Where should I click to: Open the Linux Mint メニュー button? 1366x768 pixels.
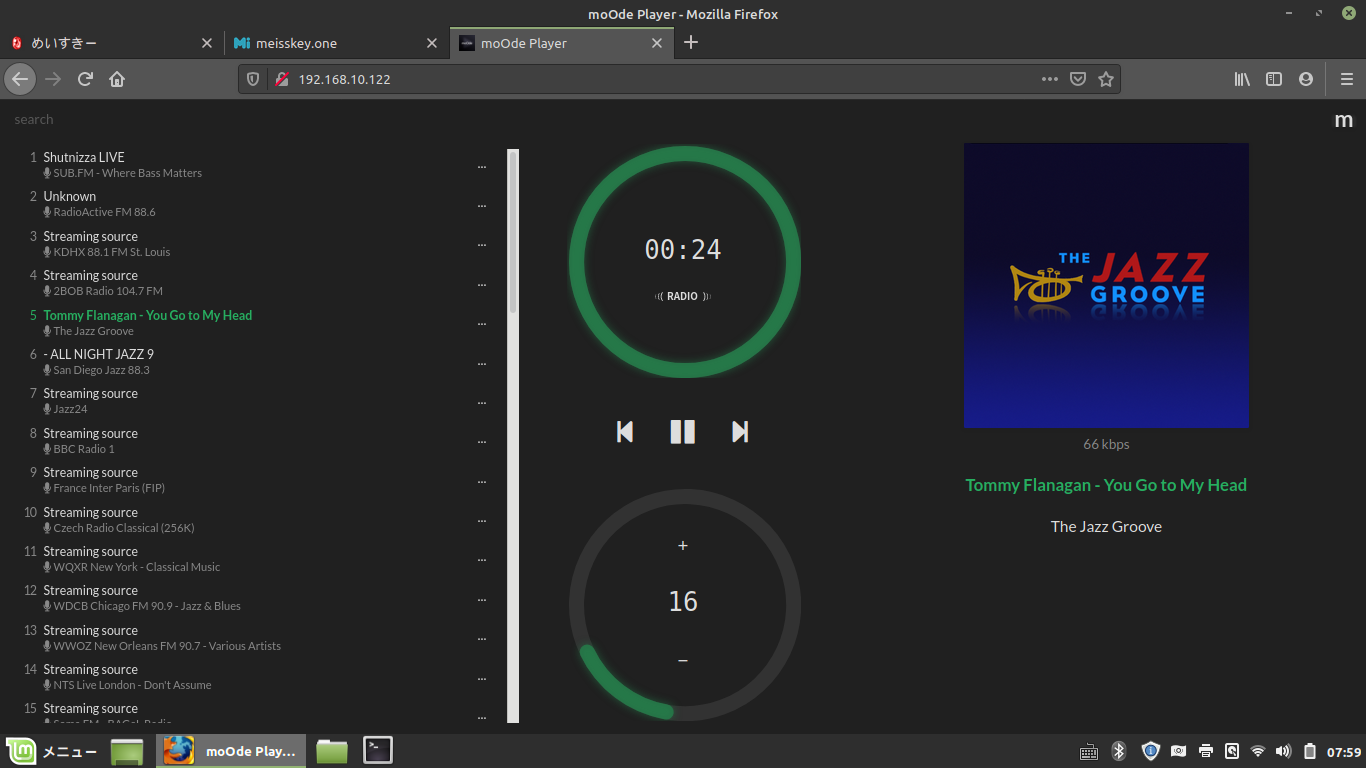pyautogui.click(x=52, y=751)
